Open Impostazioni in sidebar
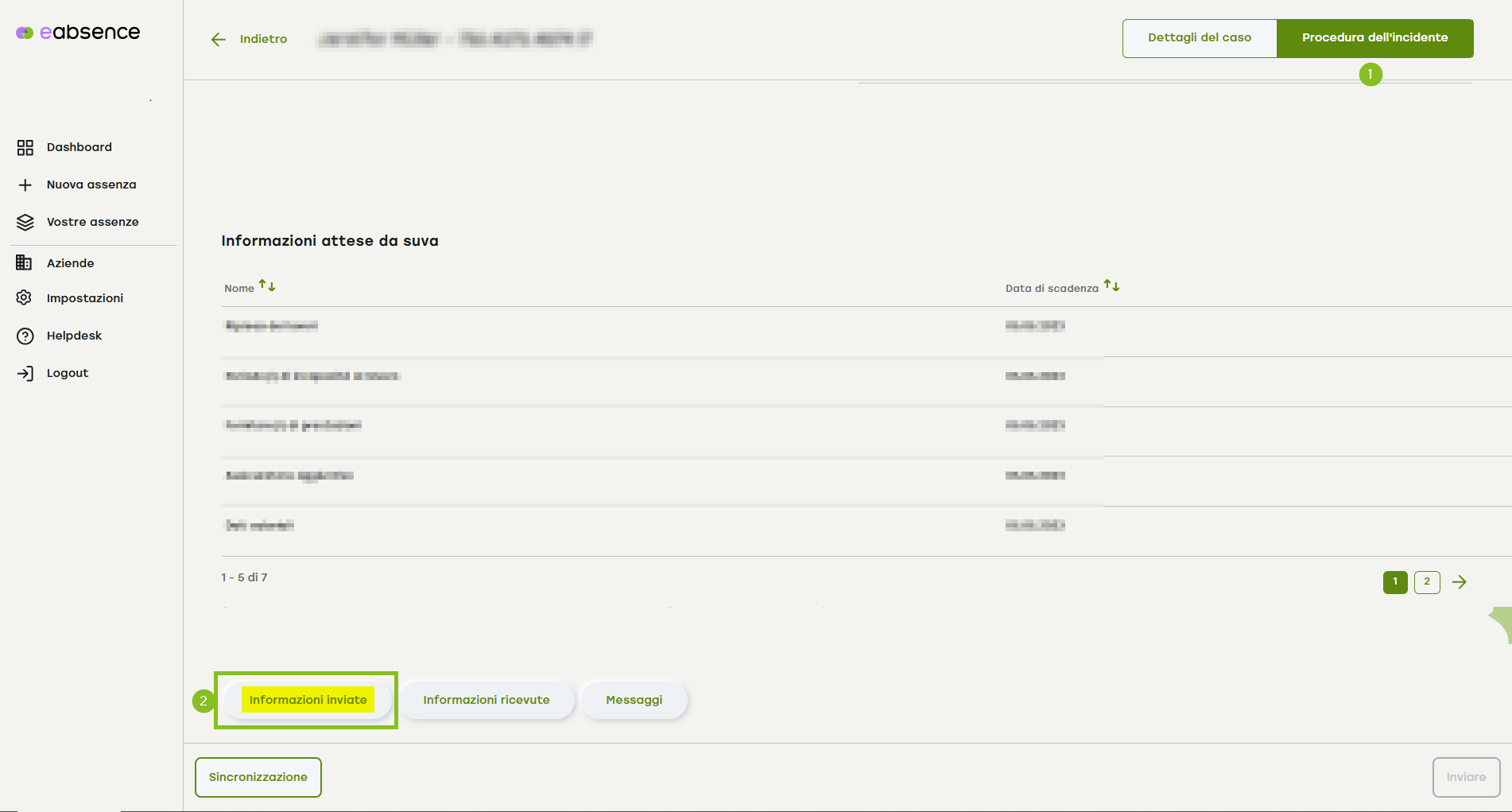 click(85, 298)
